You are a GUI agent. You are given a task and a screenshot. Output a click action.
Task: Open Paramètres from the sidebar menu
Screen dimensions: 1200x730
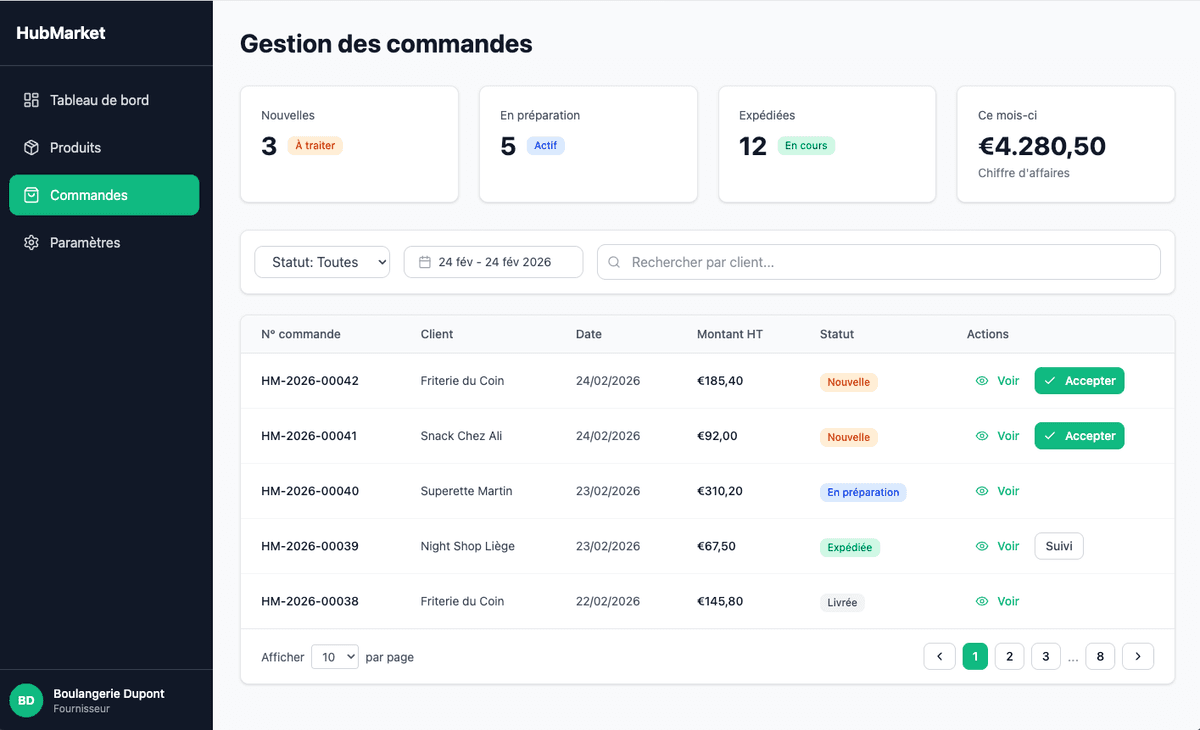coord(85,243)
